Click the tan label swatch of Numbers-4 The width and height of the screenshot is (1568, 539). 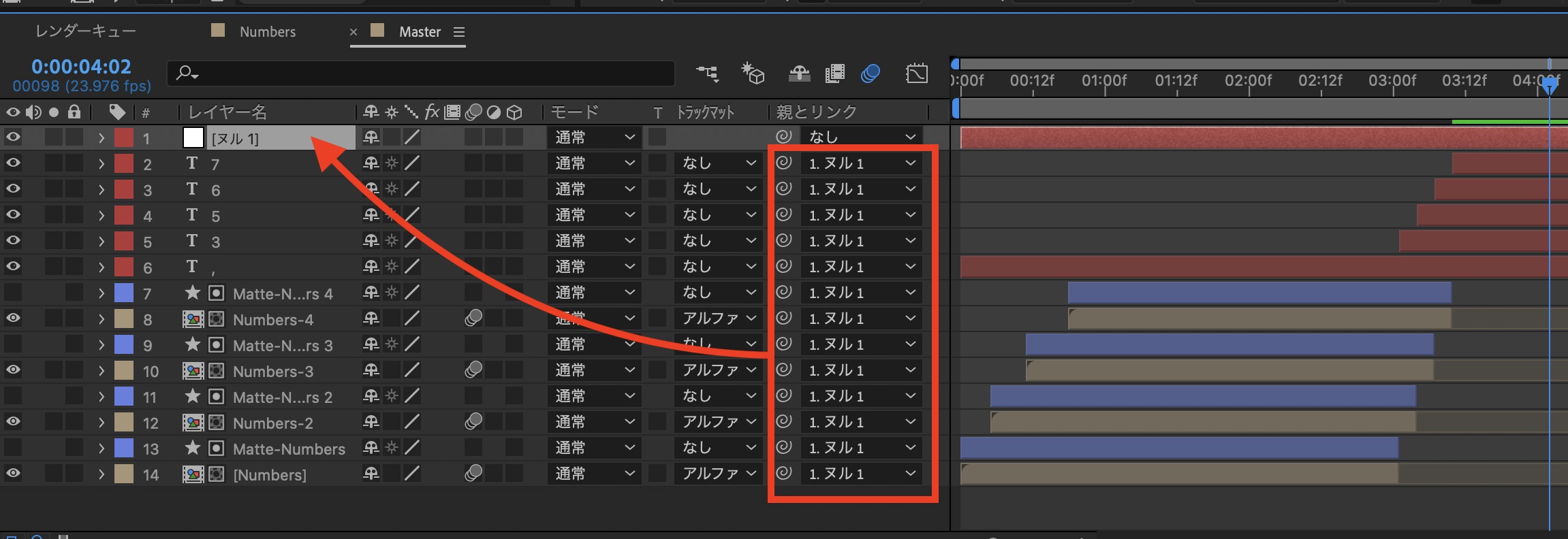coord(123,318)
